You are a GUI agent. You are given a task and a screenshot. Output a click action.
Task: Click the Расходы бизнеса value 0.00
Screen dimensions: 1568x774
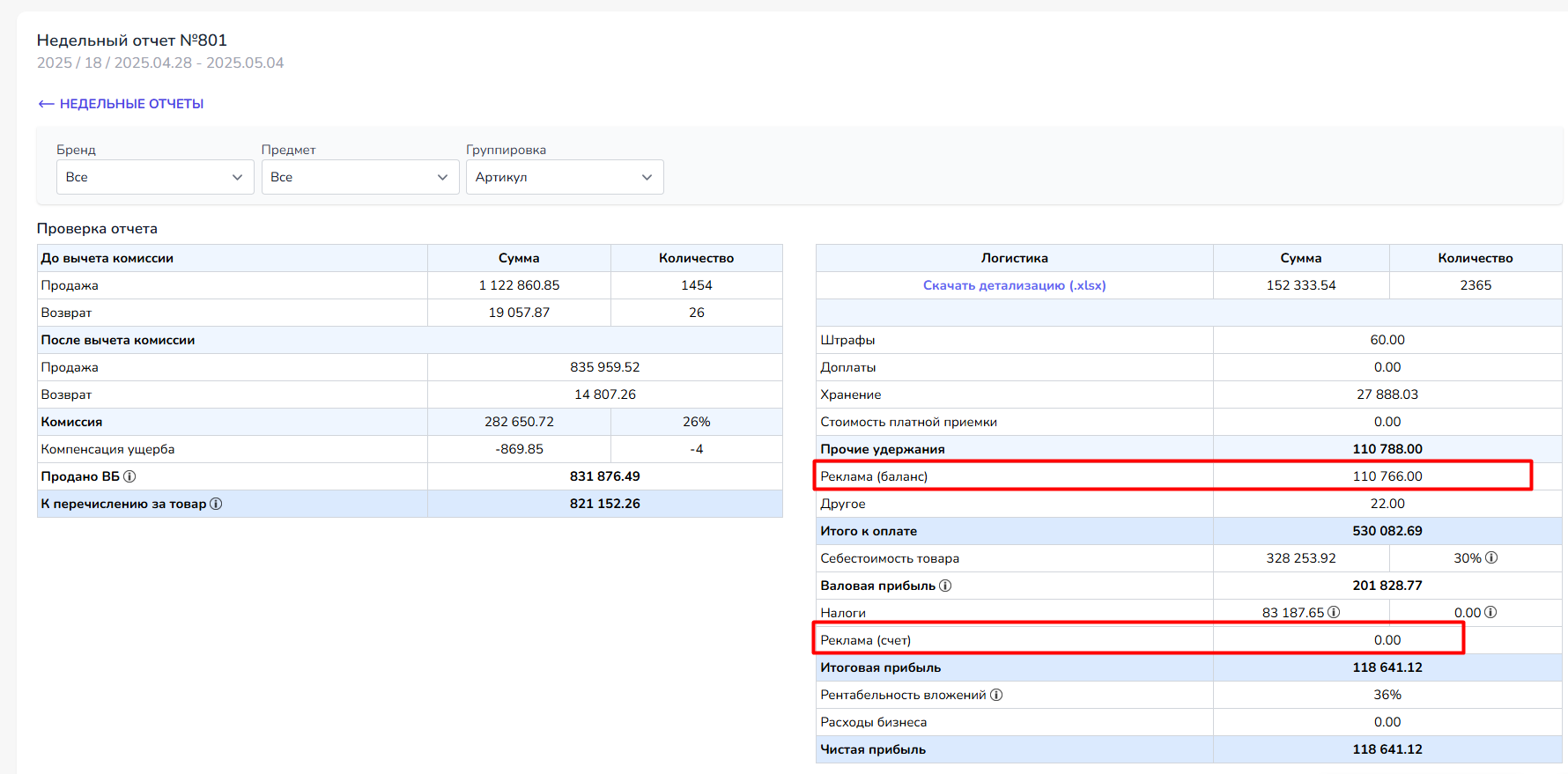[1387, 722]
